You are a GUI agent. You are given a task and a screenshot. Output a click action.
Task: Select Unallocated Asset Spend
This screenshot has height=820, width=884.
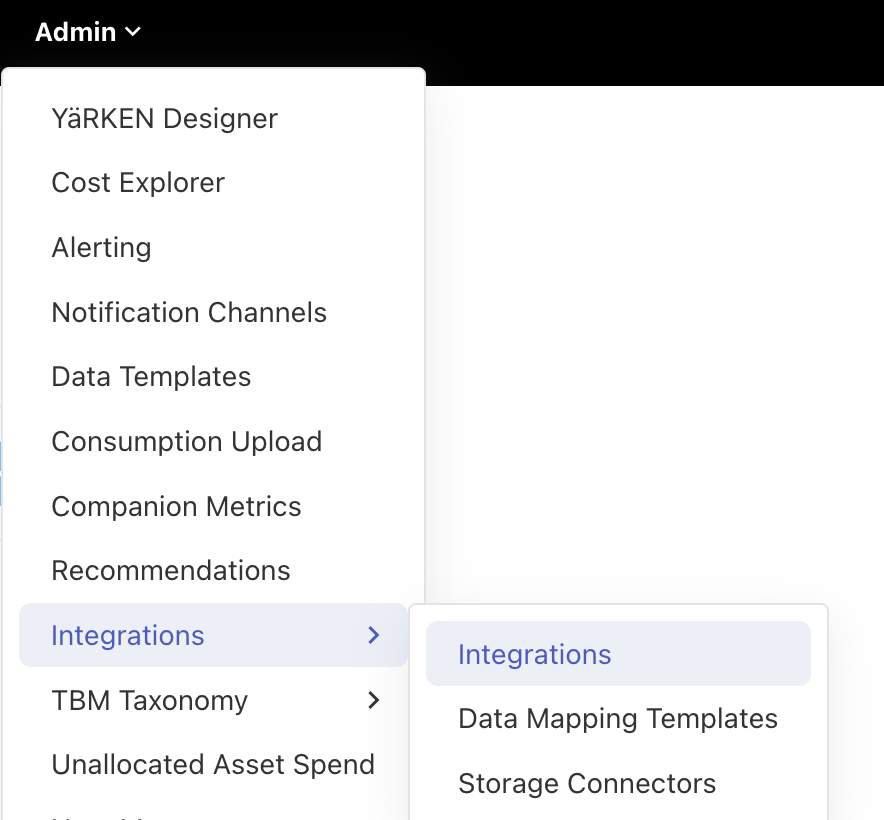(x=213, y=765)
